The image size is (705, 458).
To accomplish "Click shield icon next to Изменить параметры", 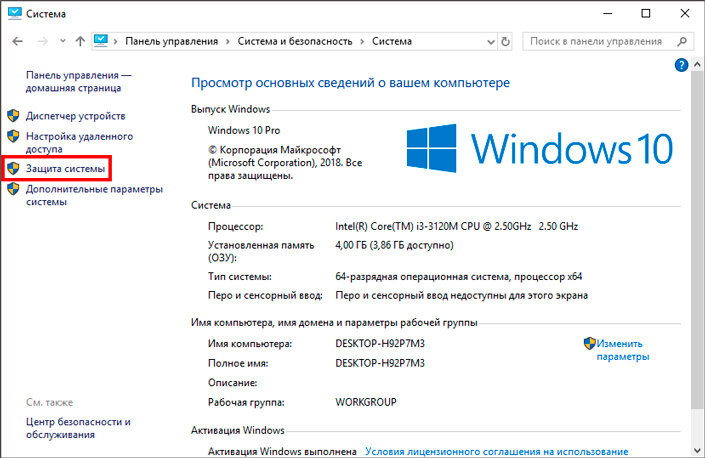I will tap(589, 343).
